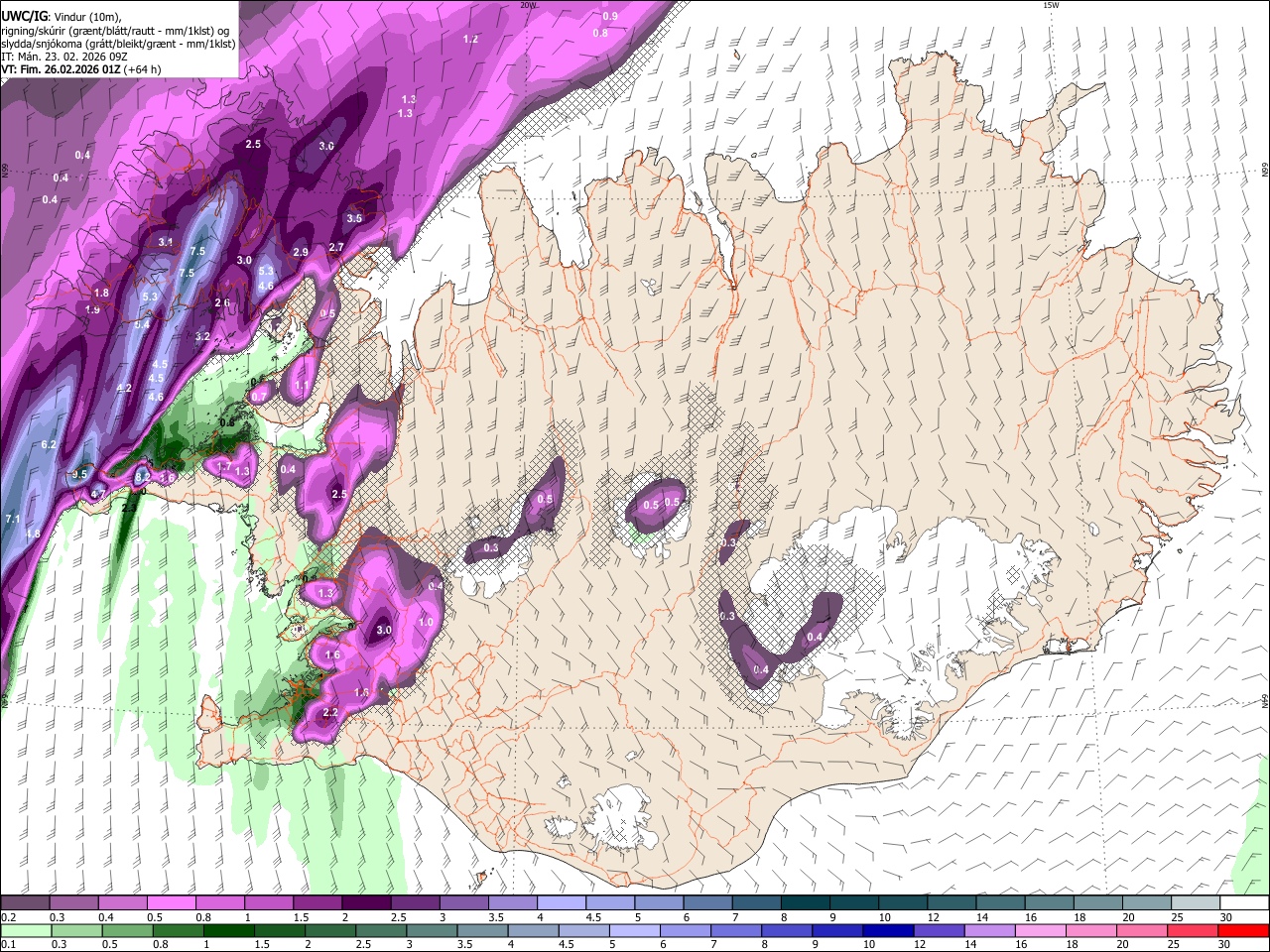
Task: Click the '3.5' snowfall value on the map
Action: [354, 218]
